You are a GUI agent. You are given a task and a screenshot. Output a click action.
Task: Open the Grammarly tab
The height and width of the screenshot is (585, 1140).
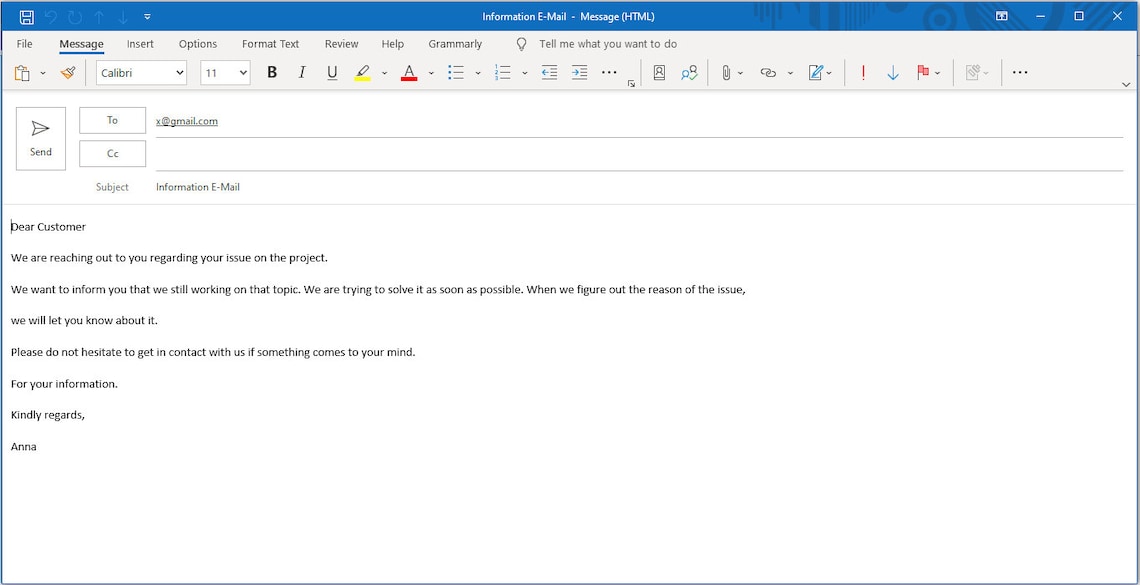[455, 44]
